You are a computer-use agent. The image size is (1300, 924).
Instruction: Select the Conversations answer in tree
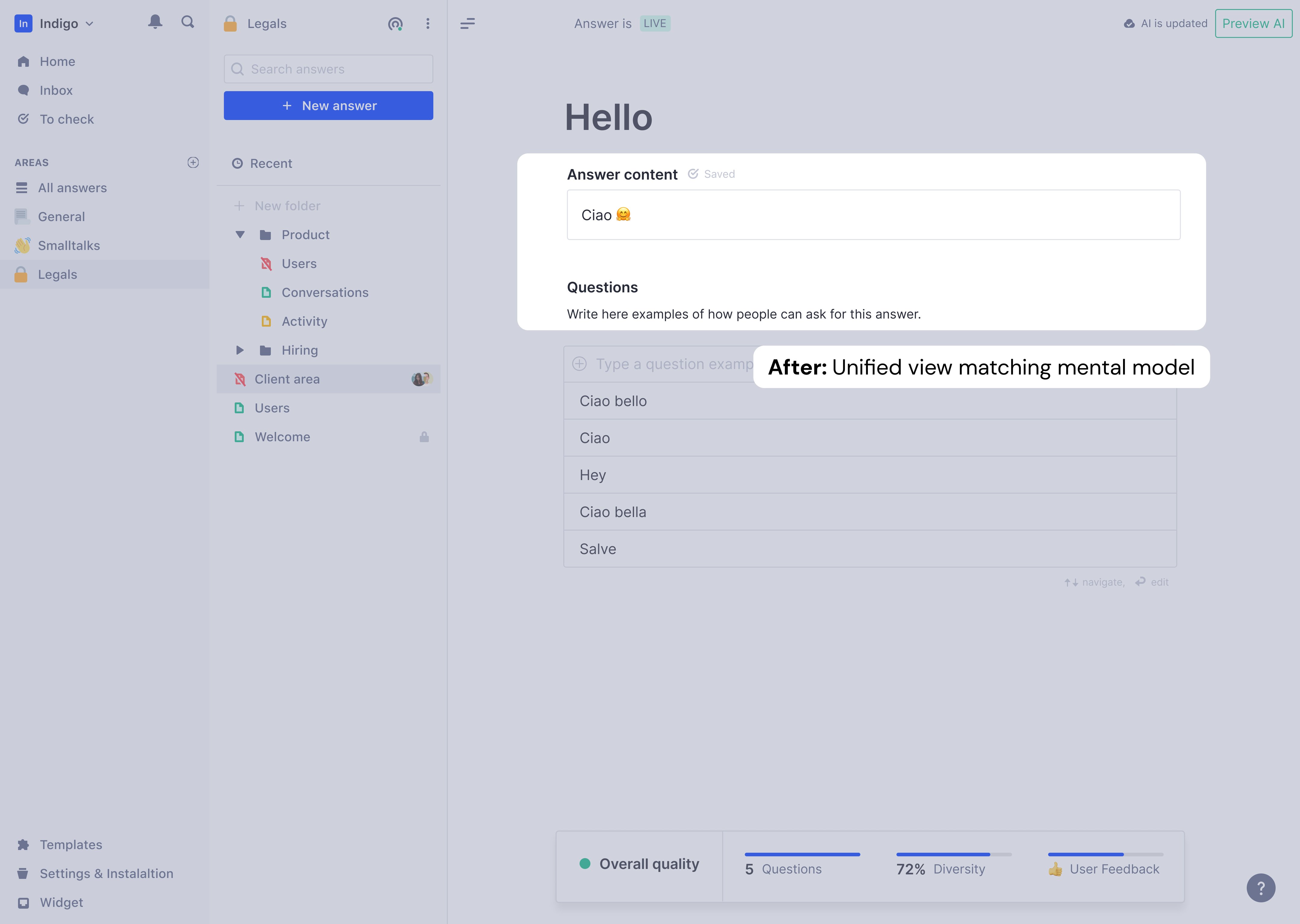point(324,292)
